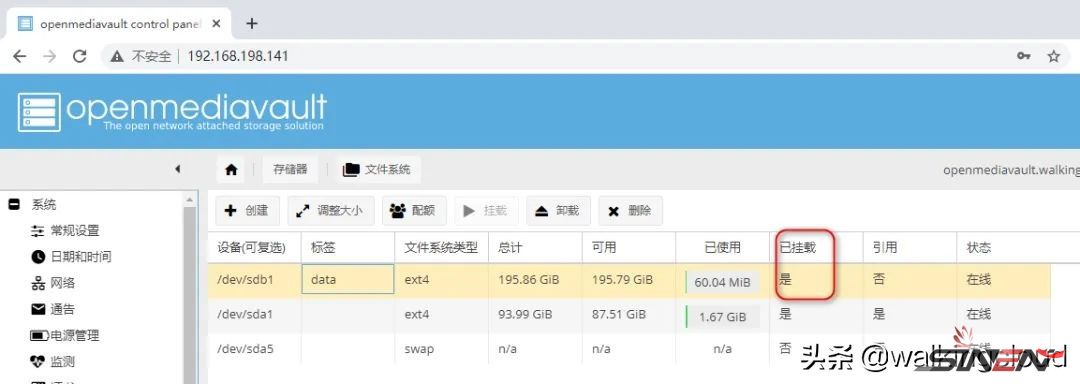Click the sidebar vertical scrollbar thumb
The width and height of the screenshot is (1080, 384).
(x=191, y=295)
